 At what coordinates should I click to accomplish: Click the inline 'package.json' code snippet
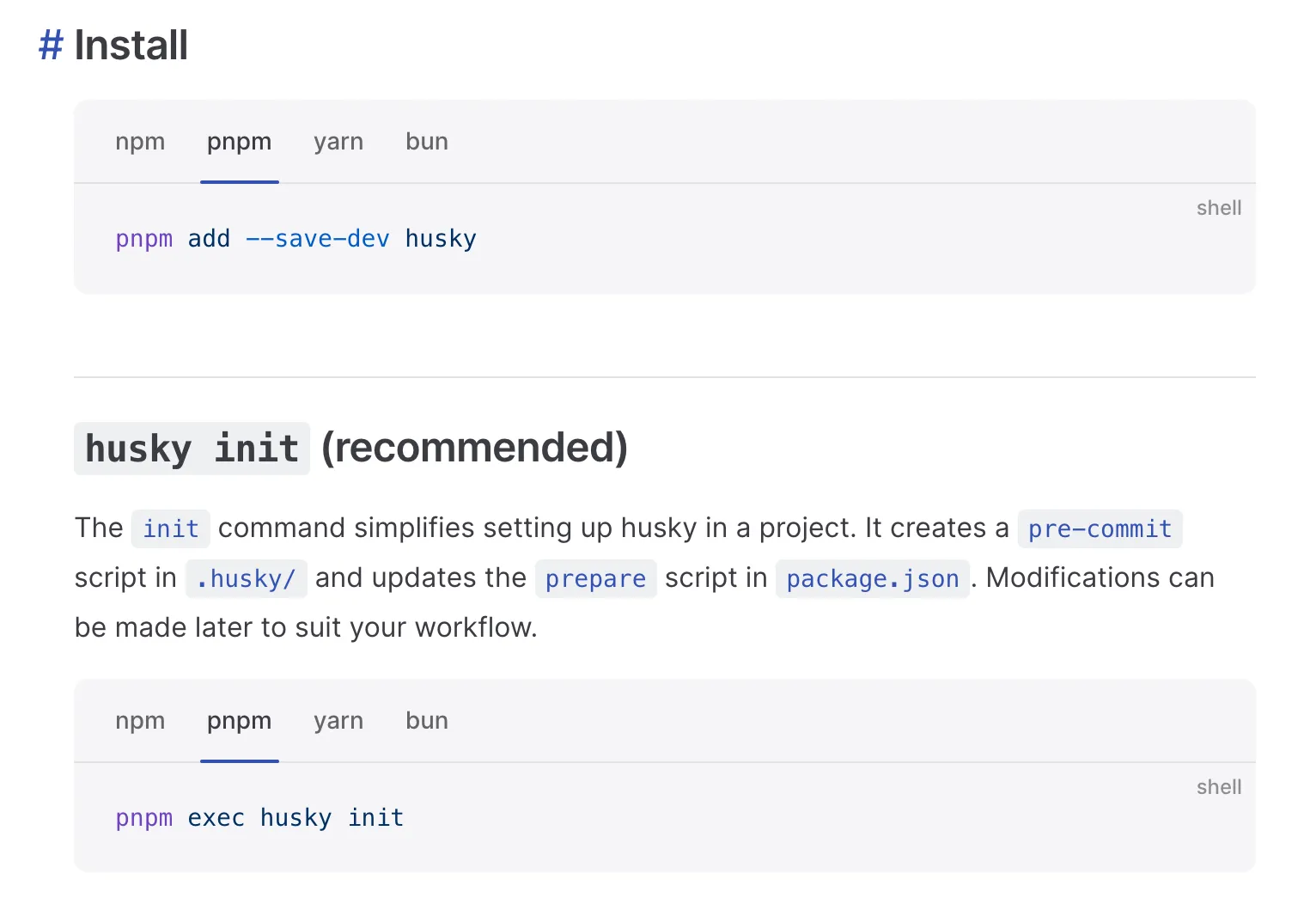click(873, 578)
